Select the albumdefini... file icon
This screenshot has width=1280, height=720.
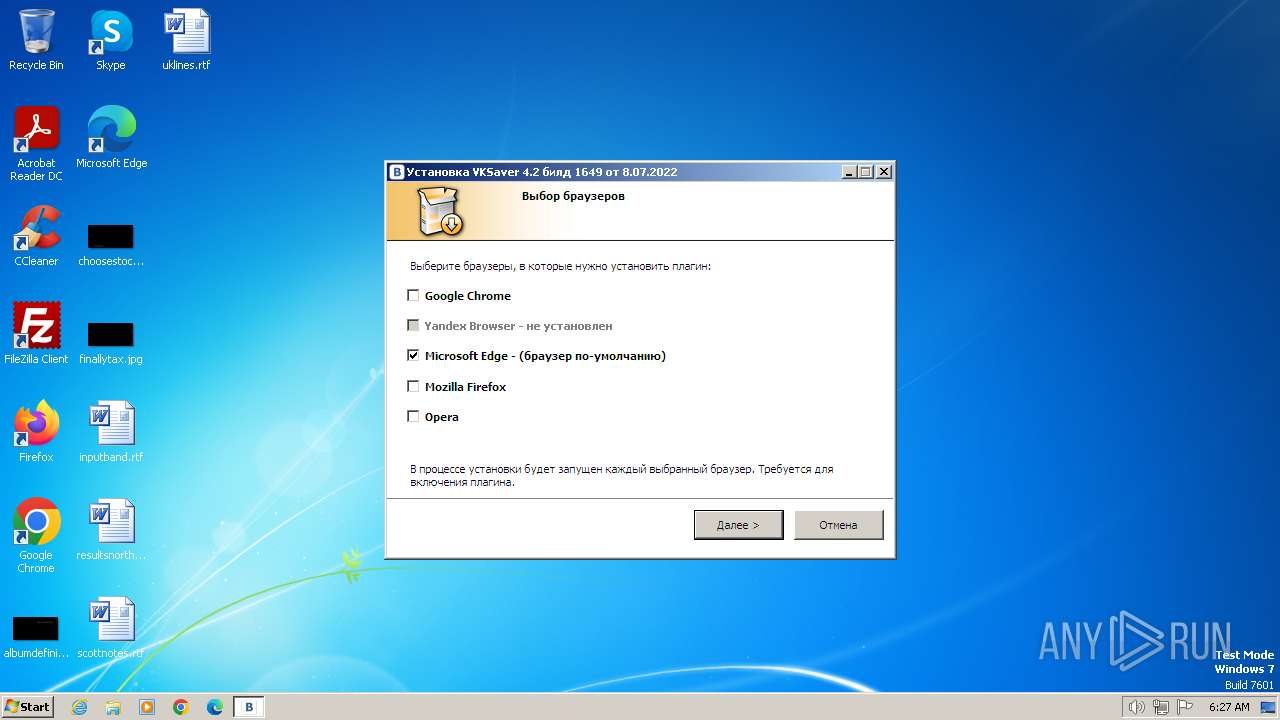pos(36,637)
